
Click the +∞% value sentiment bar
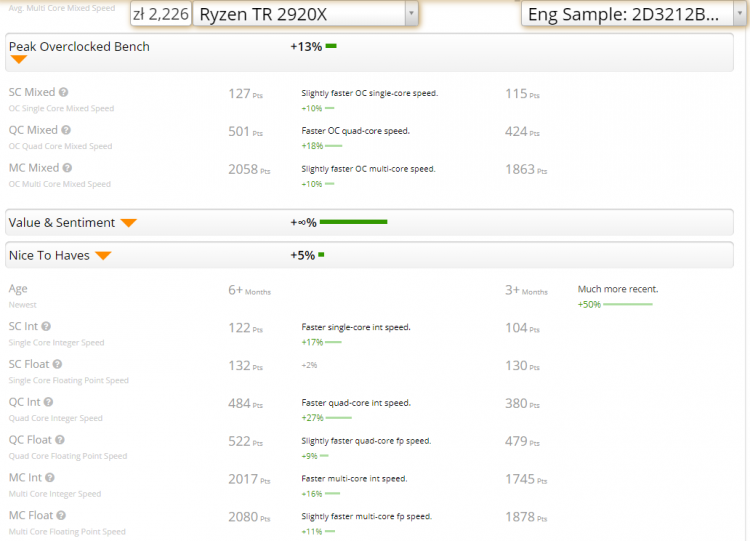point(353,221)
